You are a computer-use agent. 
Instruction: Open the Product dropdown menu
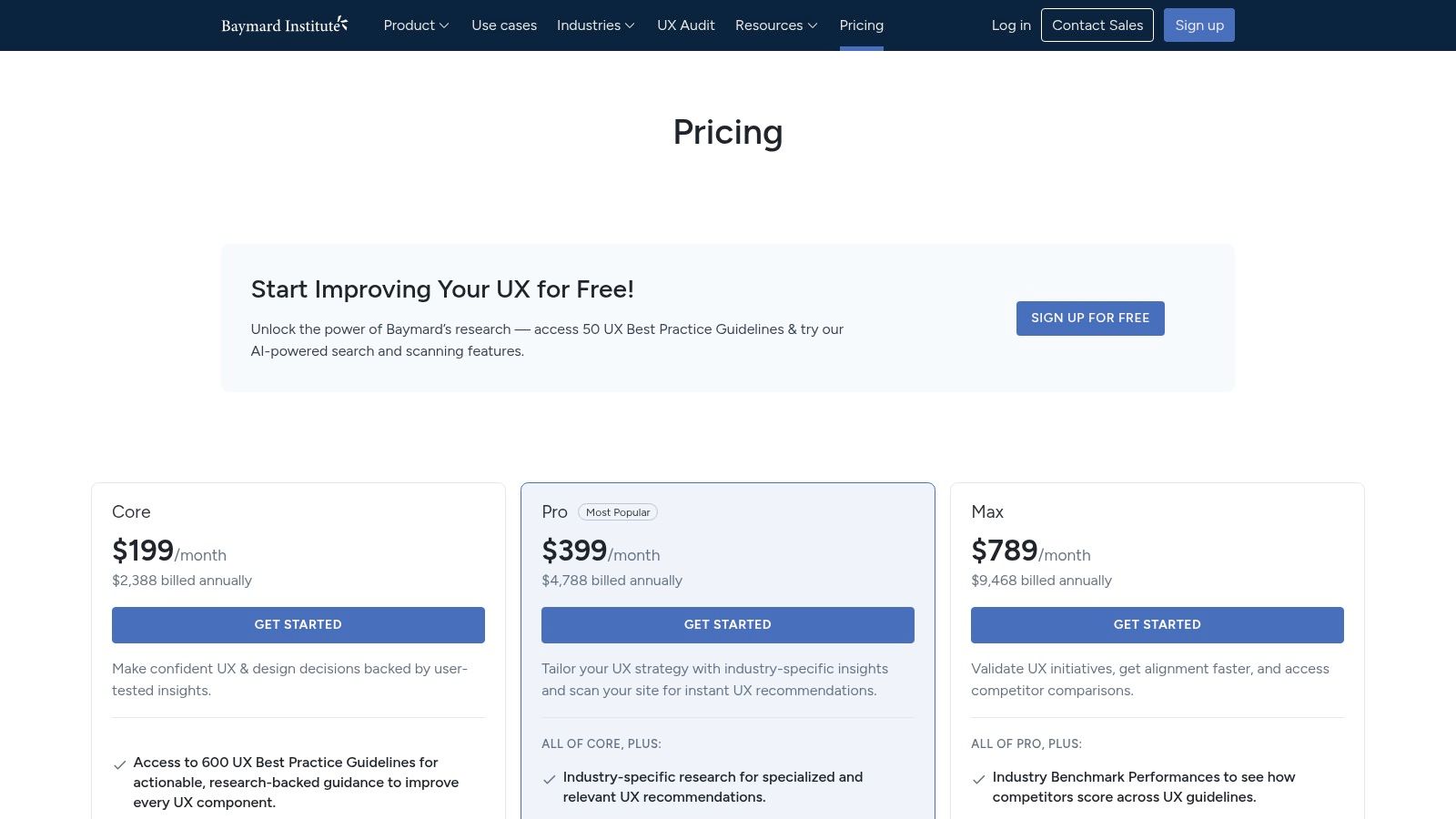coord(409,25)
